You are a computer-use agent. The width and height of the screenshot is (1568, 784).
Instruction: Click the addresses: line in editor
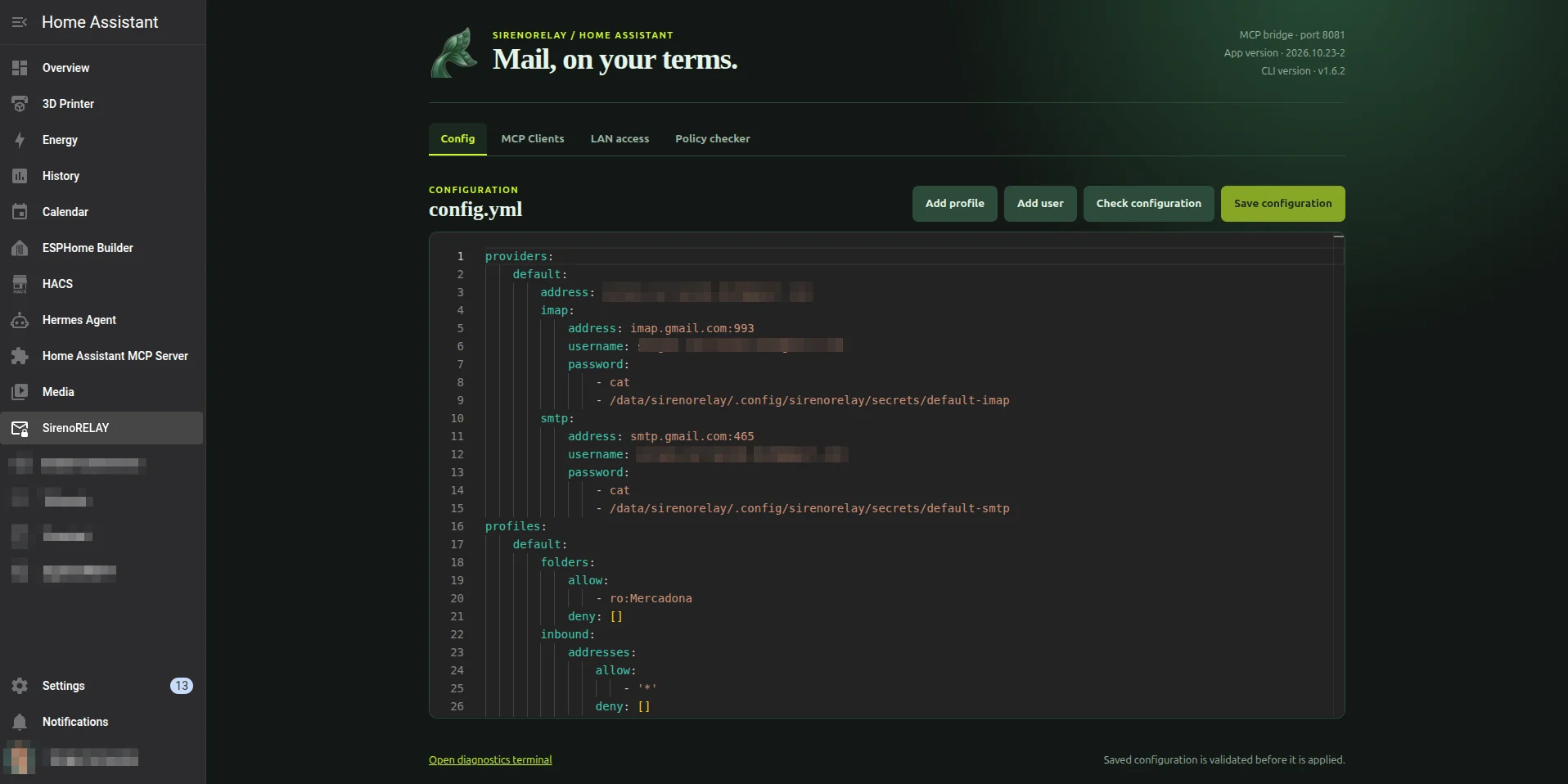tap(602, 652)
